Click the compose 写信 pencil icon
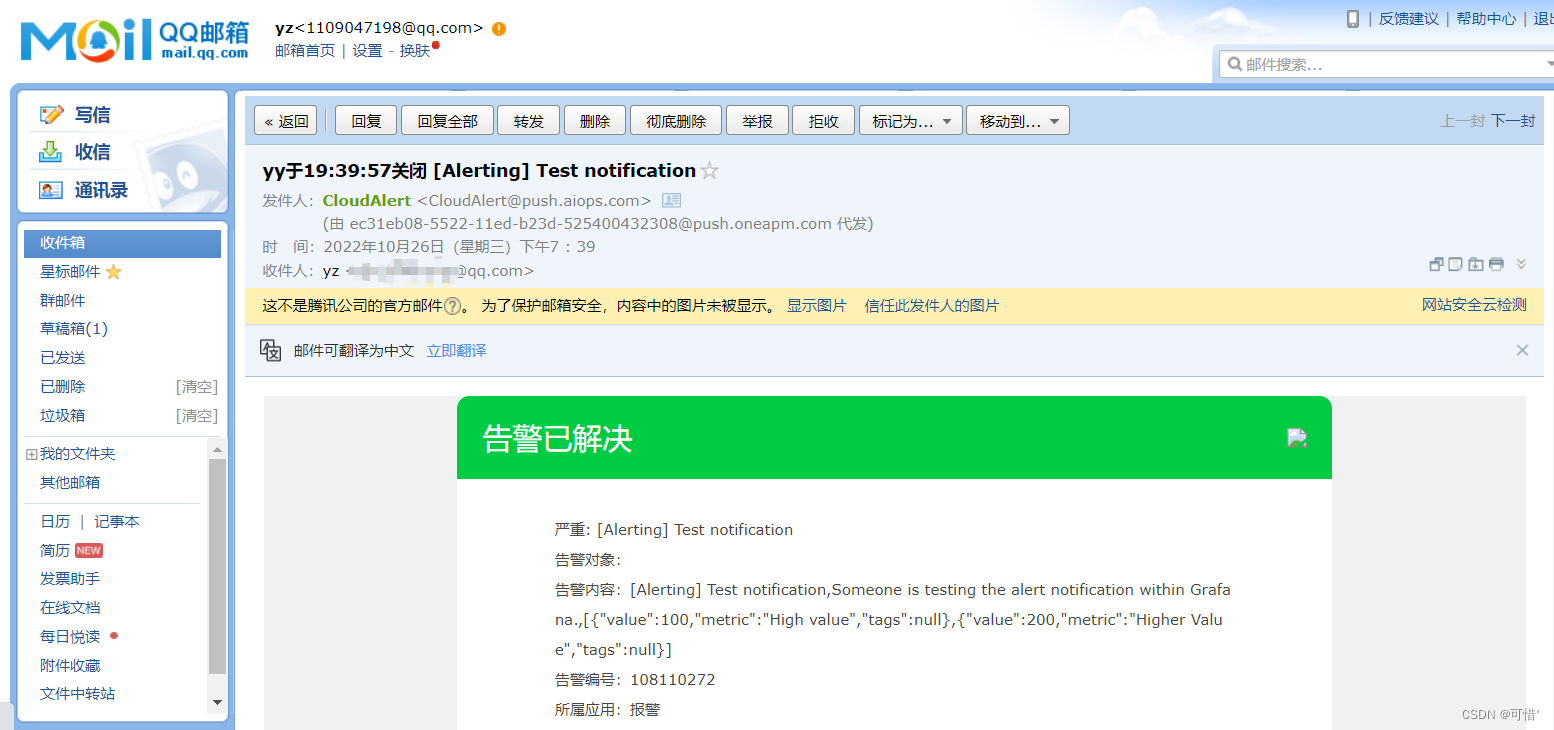 (51, 114)
